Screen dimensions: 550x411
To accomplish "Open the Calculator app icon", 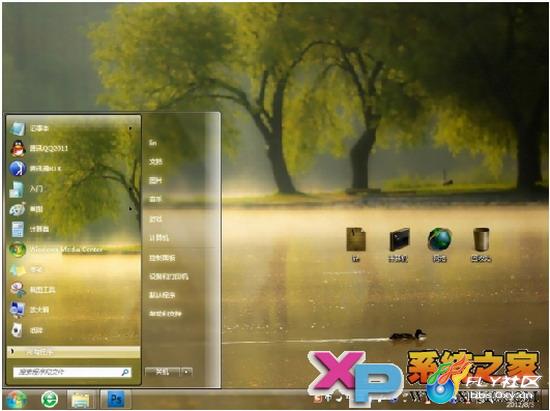I will pos(17,229).
